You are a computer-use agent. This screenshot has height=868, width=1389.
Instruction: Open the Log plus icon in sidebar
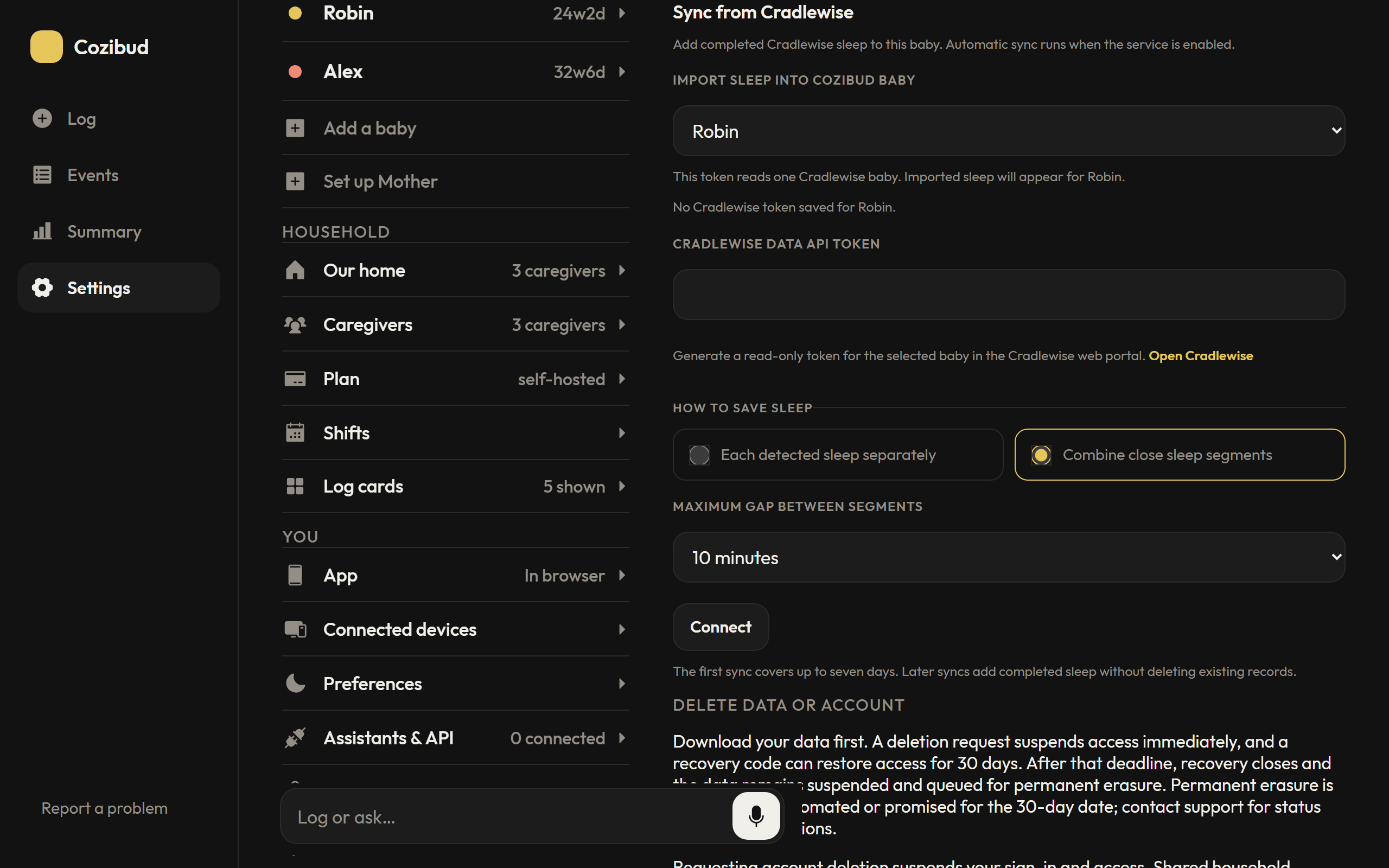[42, 118]
